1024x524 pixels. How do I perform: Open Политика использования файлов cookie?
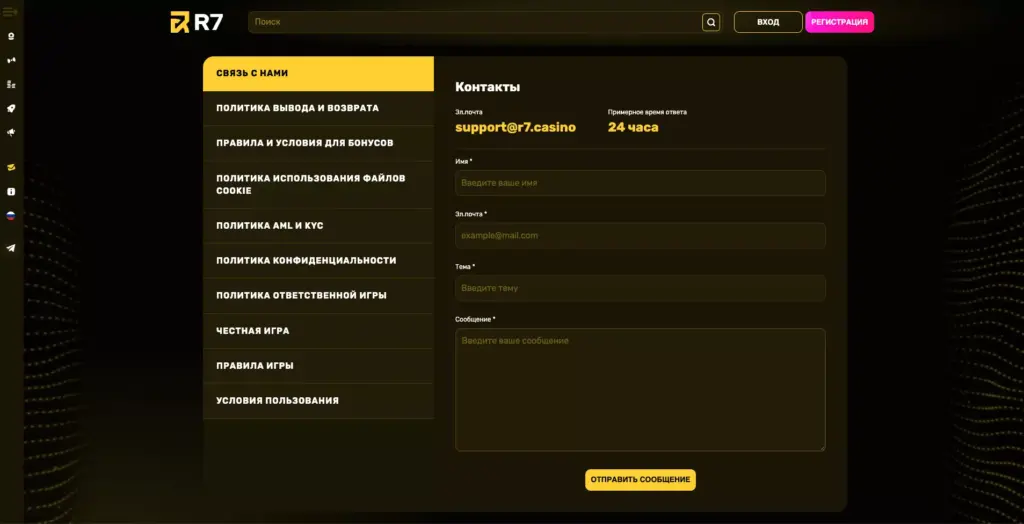click(318, 185)
